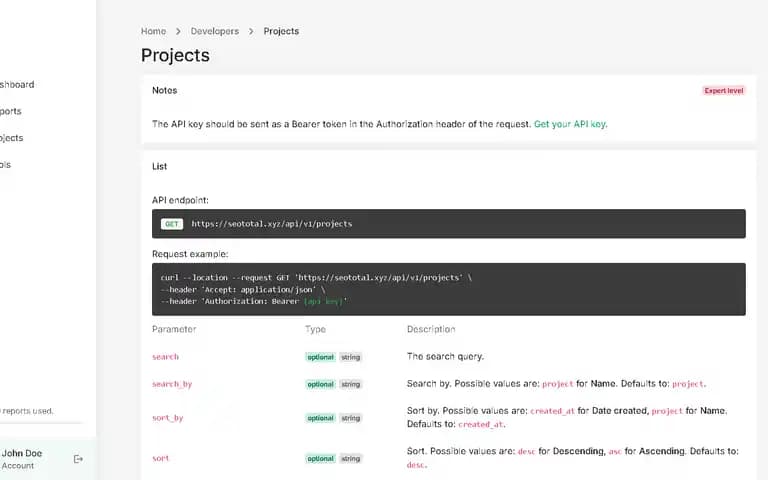Click the string badge in sort row

(x=351, y=458)
